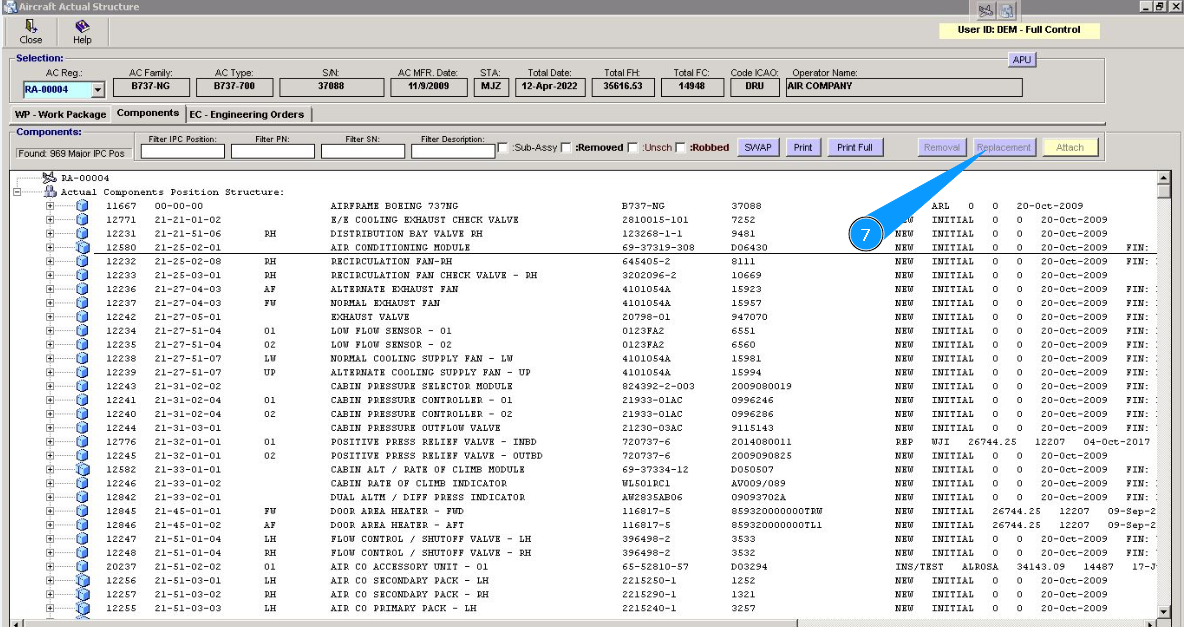
Task: Click the cube icon for row 20237 Air CO Accessory Unit
Action: coord(82,567)
